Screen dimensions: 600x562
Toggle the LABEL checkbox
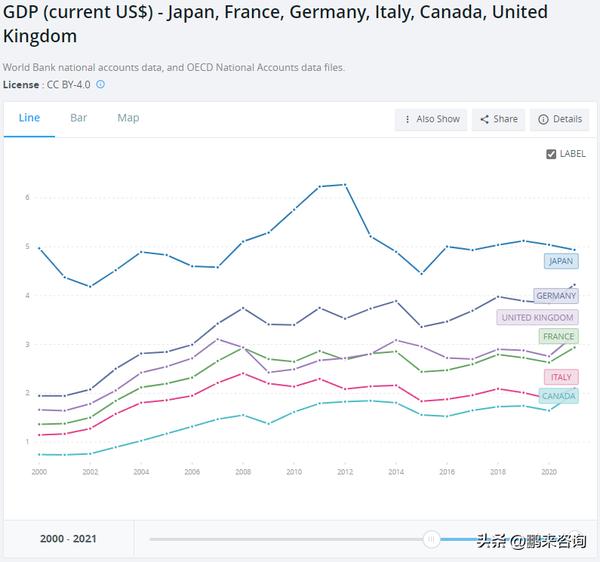click(x=551, y=154)
